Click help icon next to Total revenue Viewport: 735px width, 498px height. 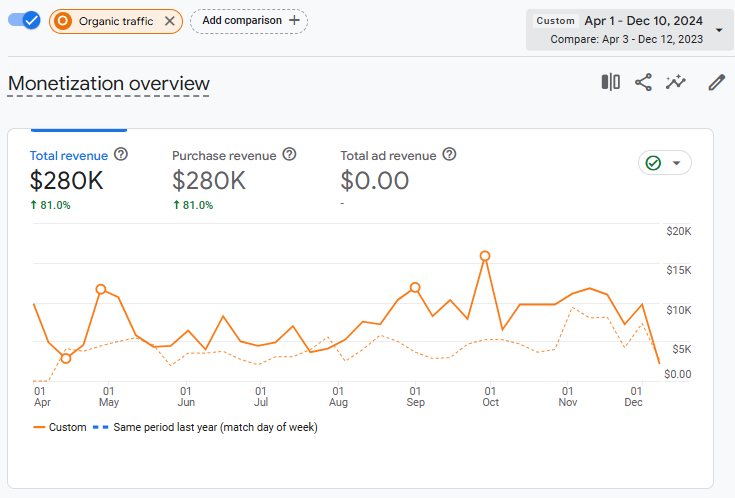121,155
